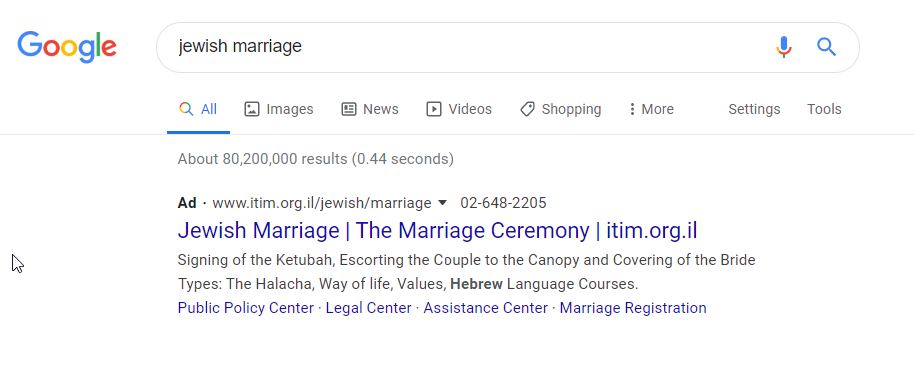Image resolution: width=914 pixels, height=378 pixels.
Task: Switch to the All results tab
Action: [x=198, y=109]
